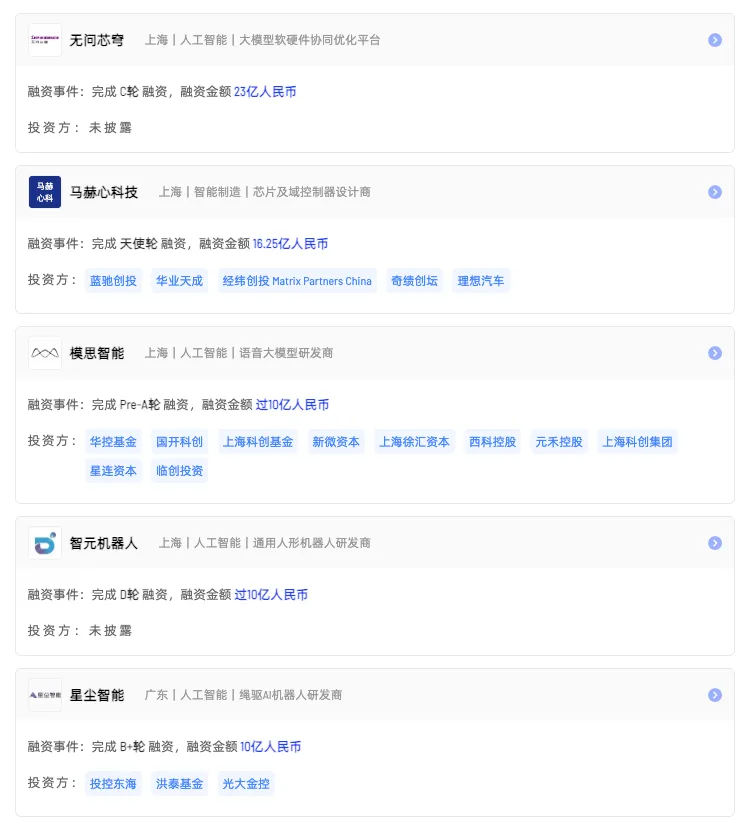Viewport: 751px width, 834px height.
Task: Select investor tag 上海徐汇资本
Action: [x=414, y=441]
